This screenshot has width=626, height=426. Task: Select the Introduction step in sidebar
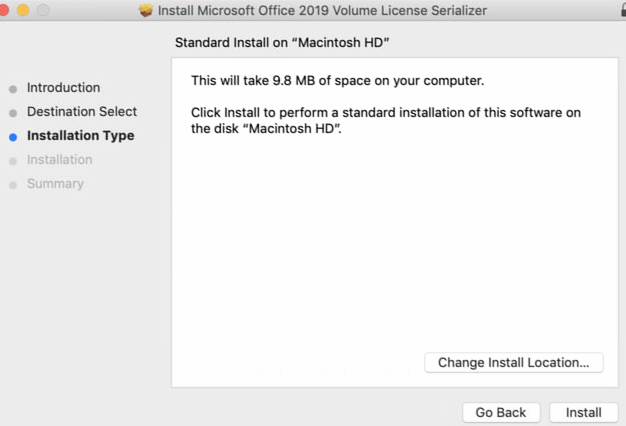63,87
